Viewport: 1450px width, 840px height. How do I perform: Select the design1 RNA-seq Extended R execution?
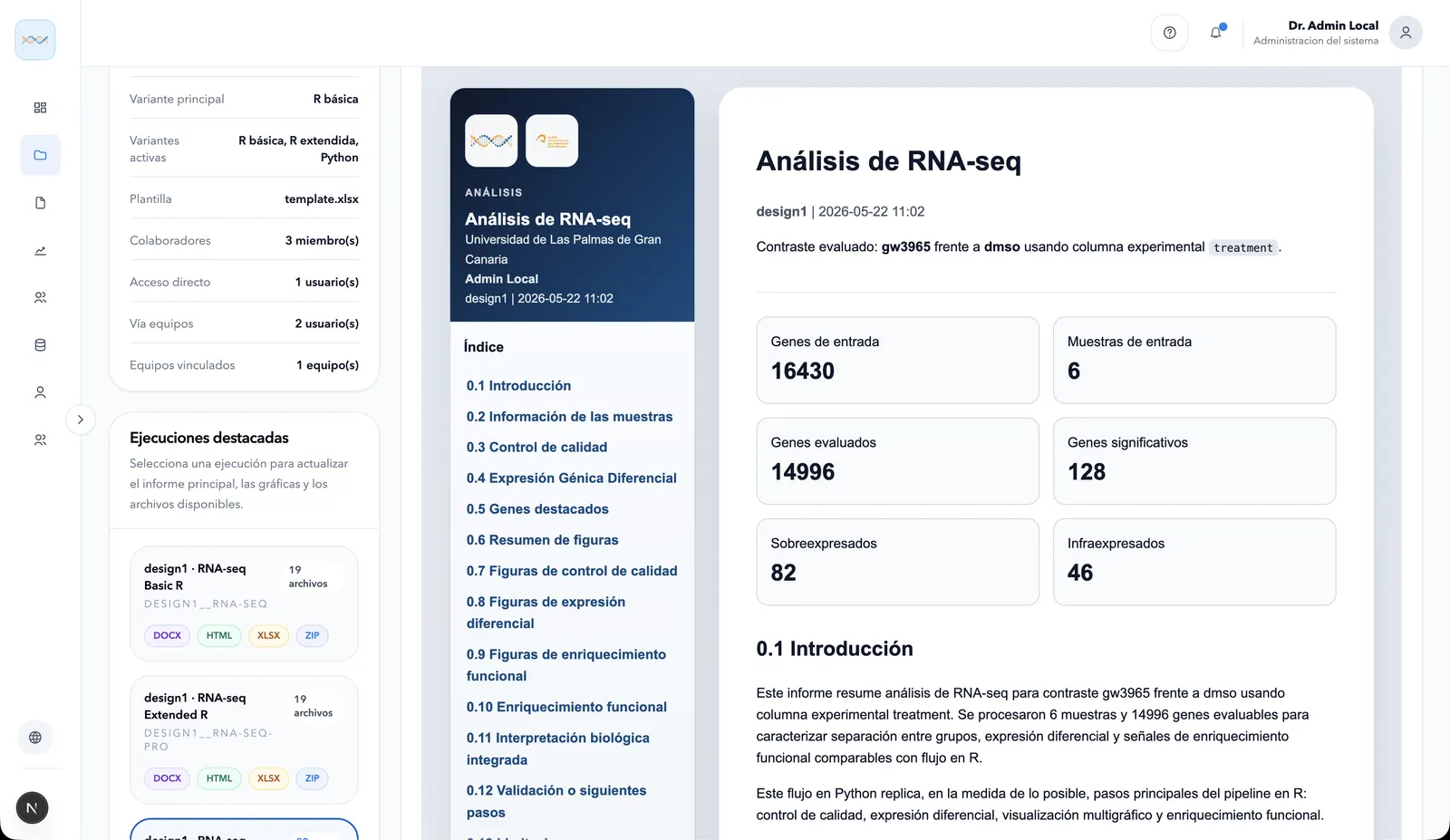coord(244,739)
